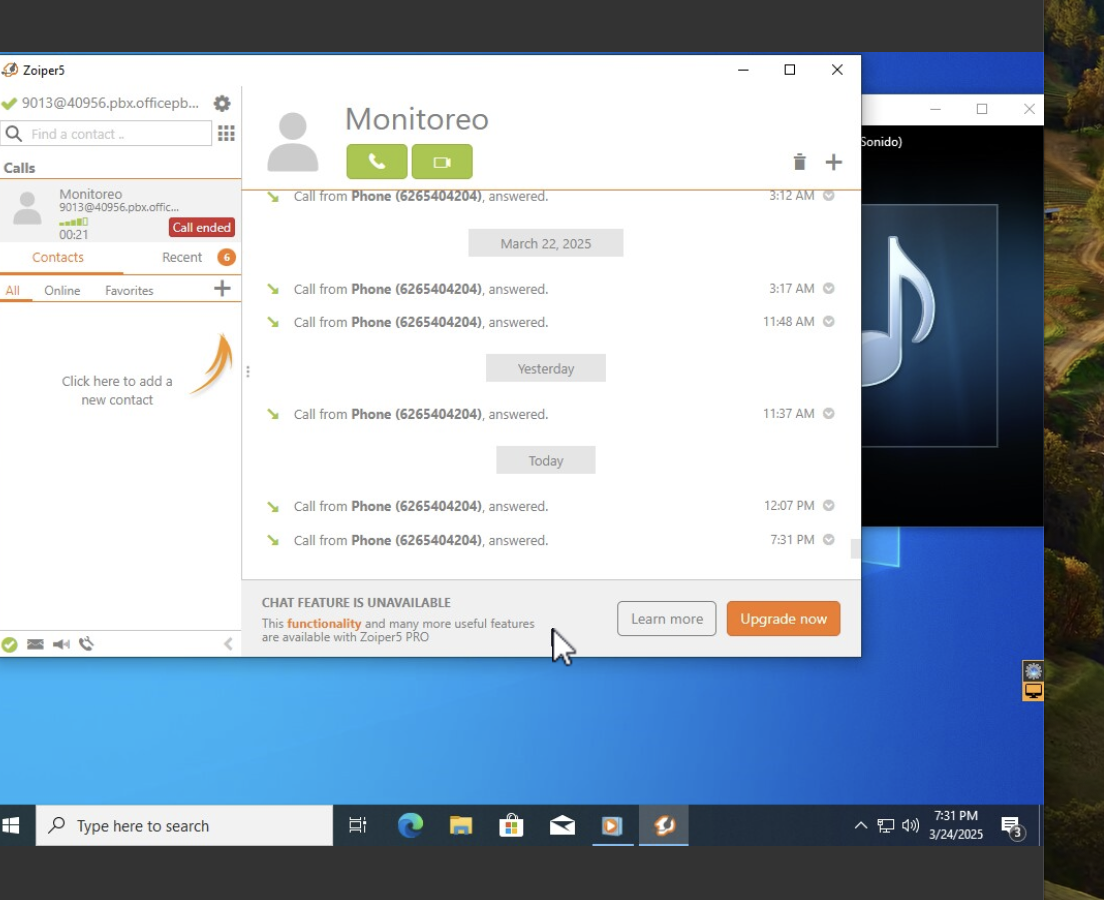Select Online contacts filter

tap(62, 290)
